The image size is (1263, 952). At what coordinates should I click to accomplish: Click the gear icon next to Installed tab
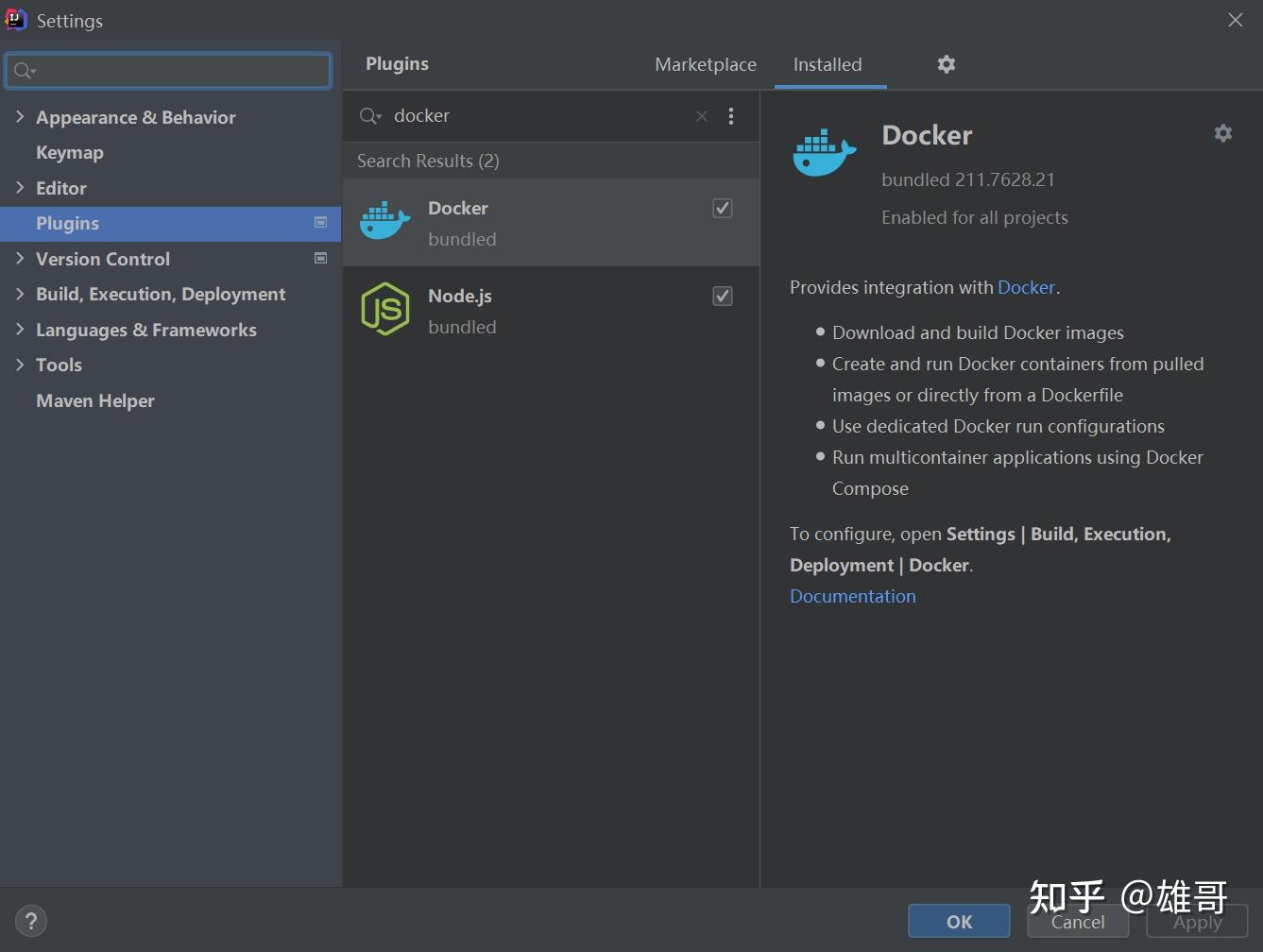[x=946, y=64]
